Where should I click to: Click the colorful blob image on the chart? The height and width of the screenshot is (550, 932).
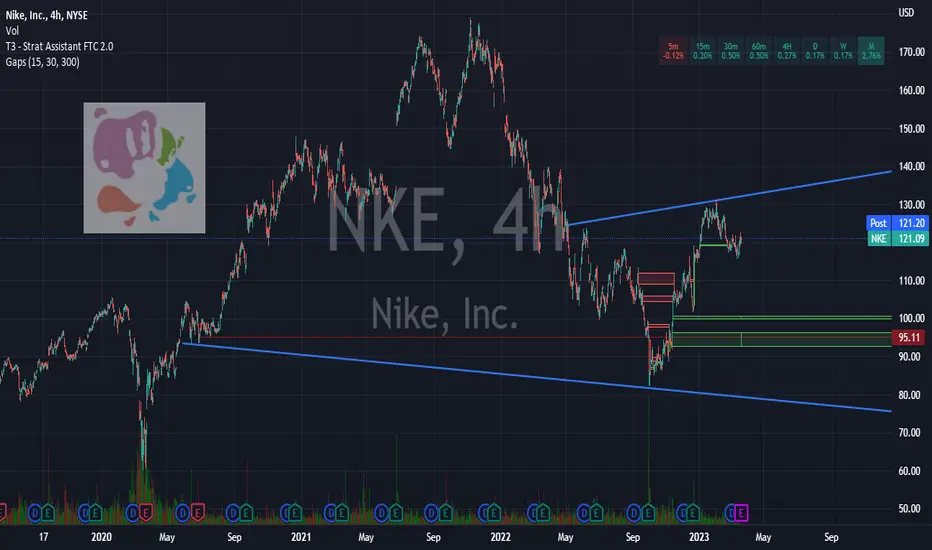(144, 168)
